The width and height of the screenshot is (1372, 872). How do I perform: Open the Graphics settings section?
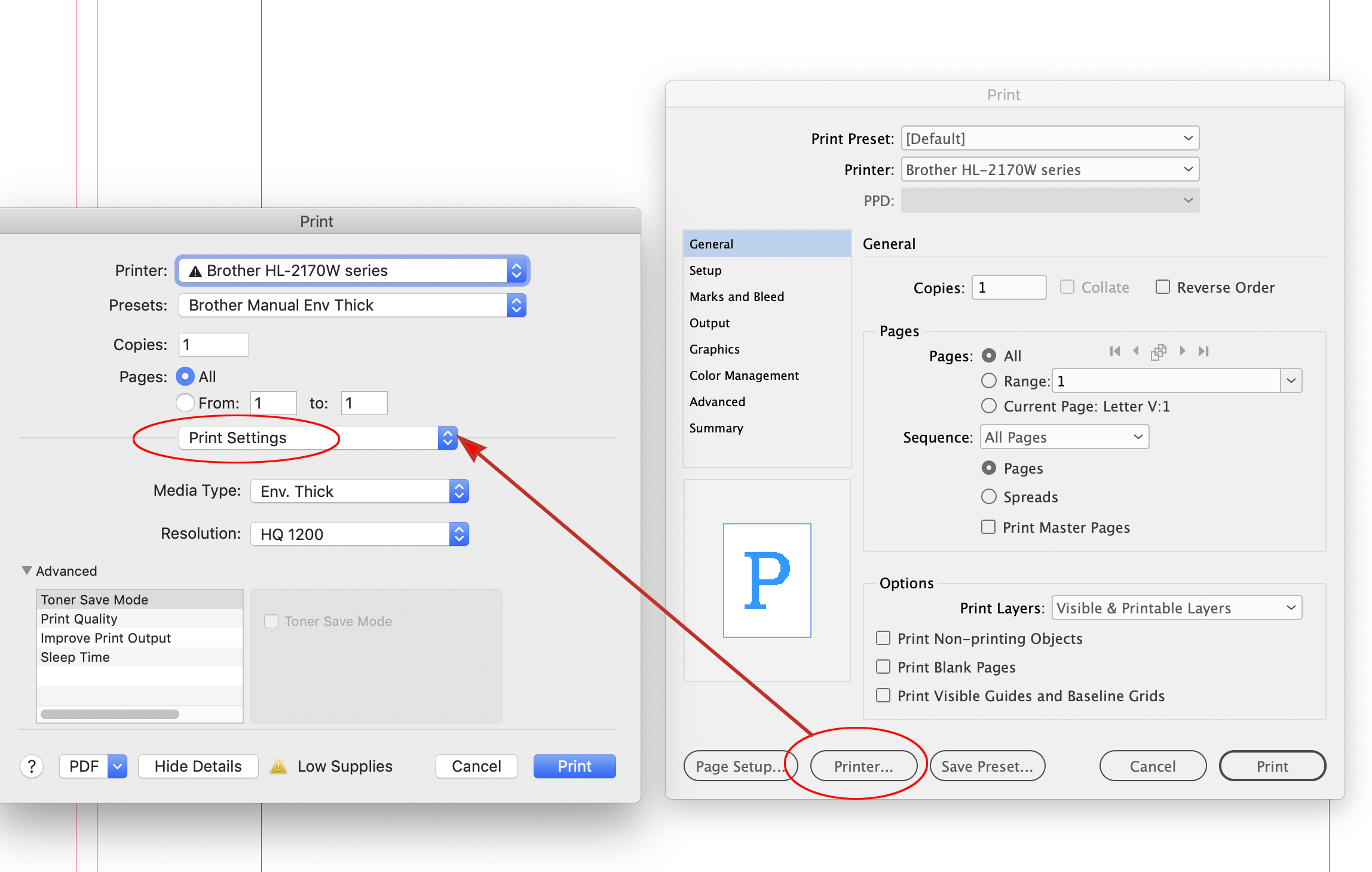[x=715, y=349]
